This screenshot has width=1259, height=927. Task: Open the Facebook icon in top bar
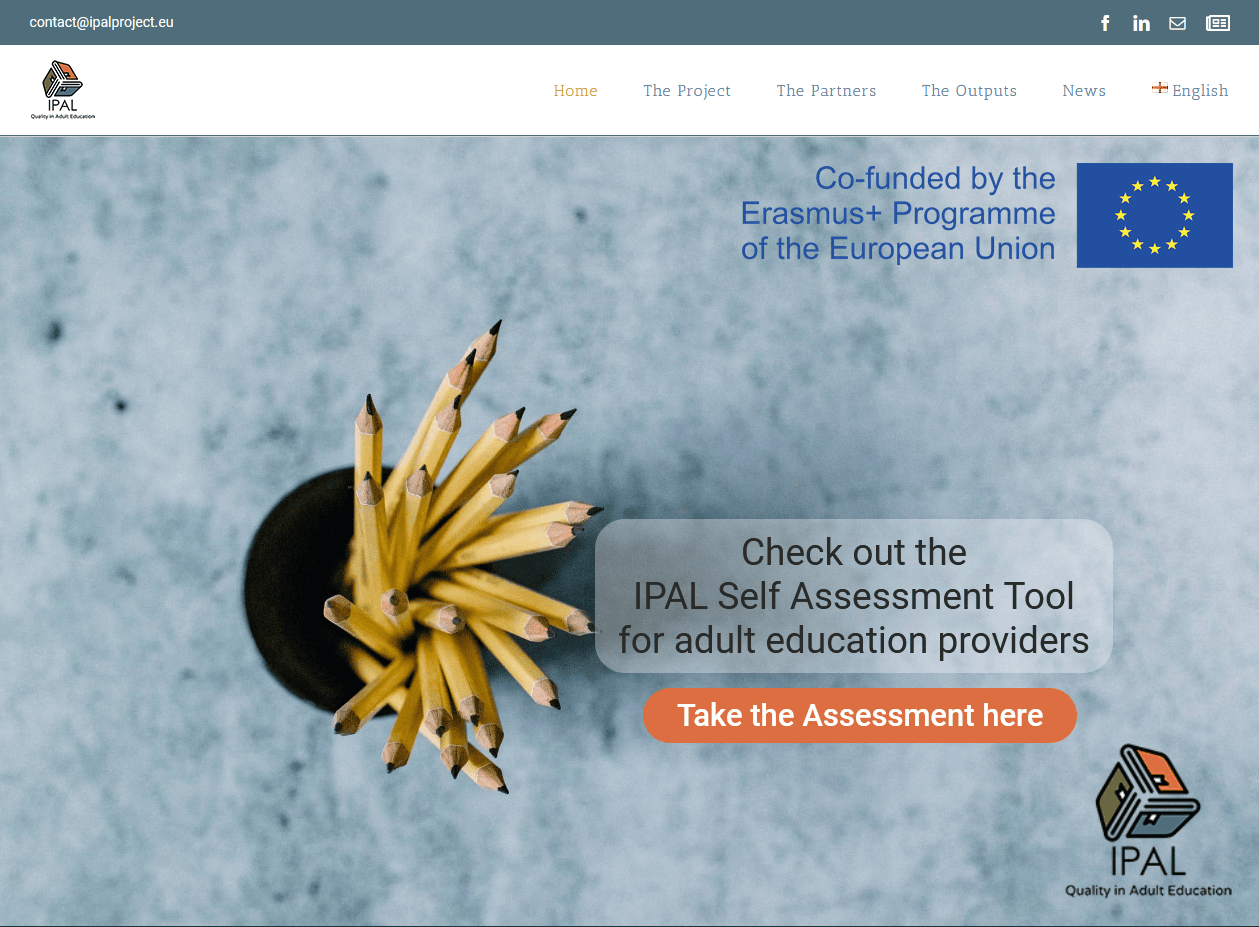[x=1105, y=23]
